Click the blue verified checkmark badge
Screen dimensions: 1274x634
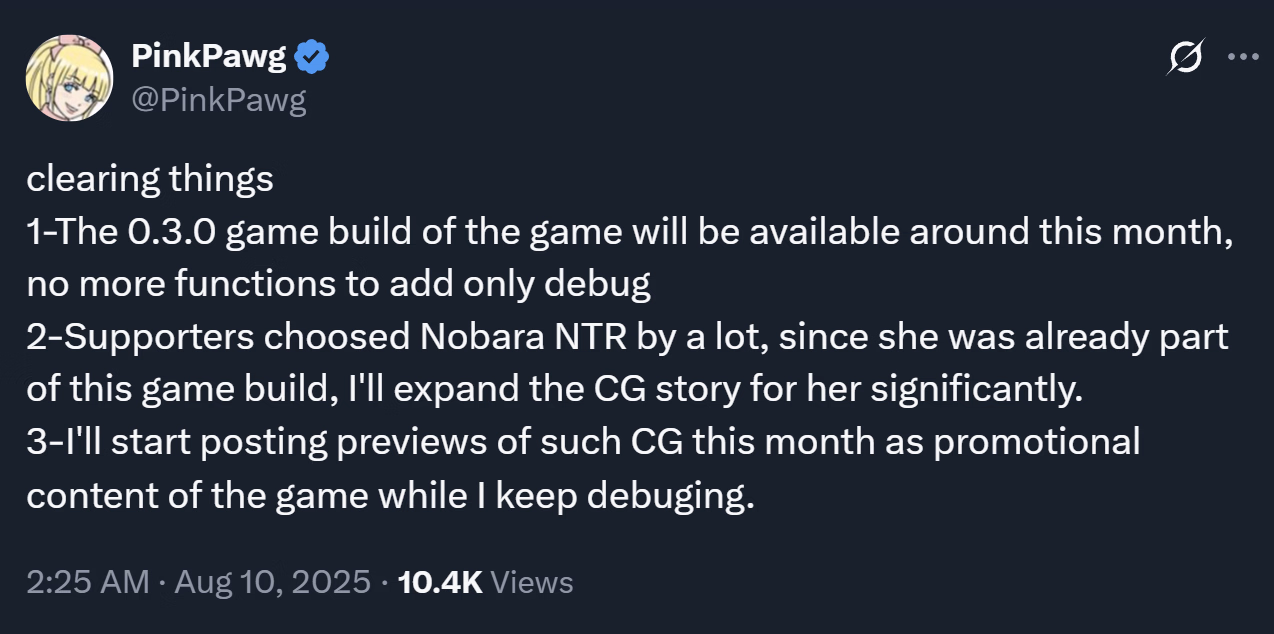tap(313, 58)
